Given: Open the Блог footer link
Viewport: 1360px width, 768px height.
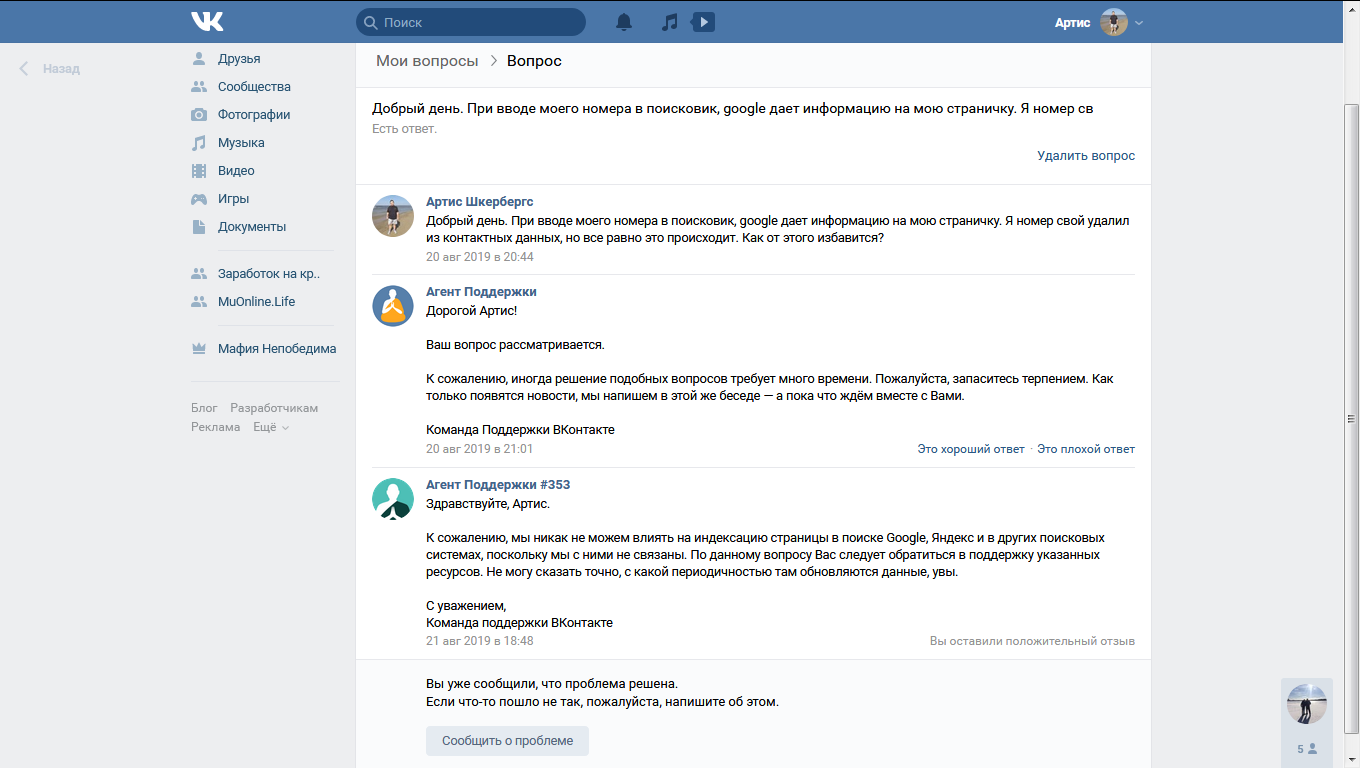Looking at the screenshot, I should pyautogui.click(x=204, y=408).
